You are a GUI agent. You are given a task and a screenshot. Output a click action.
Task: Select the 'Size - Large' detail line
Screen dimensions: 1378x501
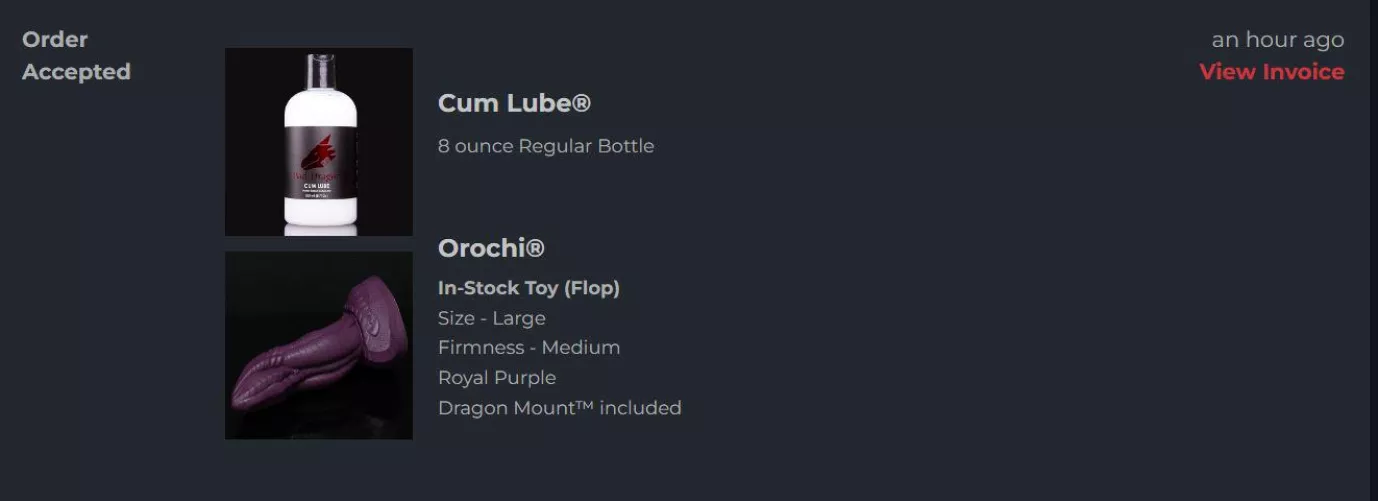(492, 318)
